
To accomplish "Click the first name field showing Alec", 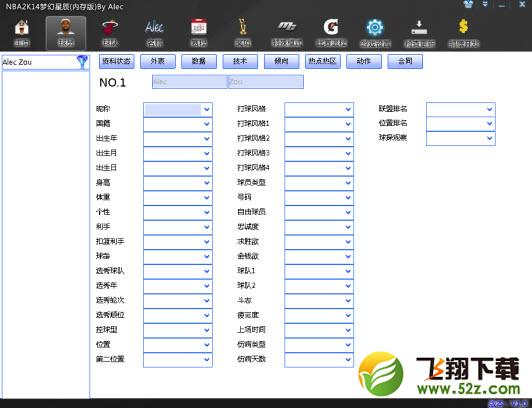I will coord(189,82).
